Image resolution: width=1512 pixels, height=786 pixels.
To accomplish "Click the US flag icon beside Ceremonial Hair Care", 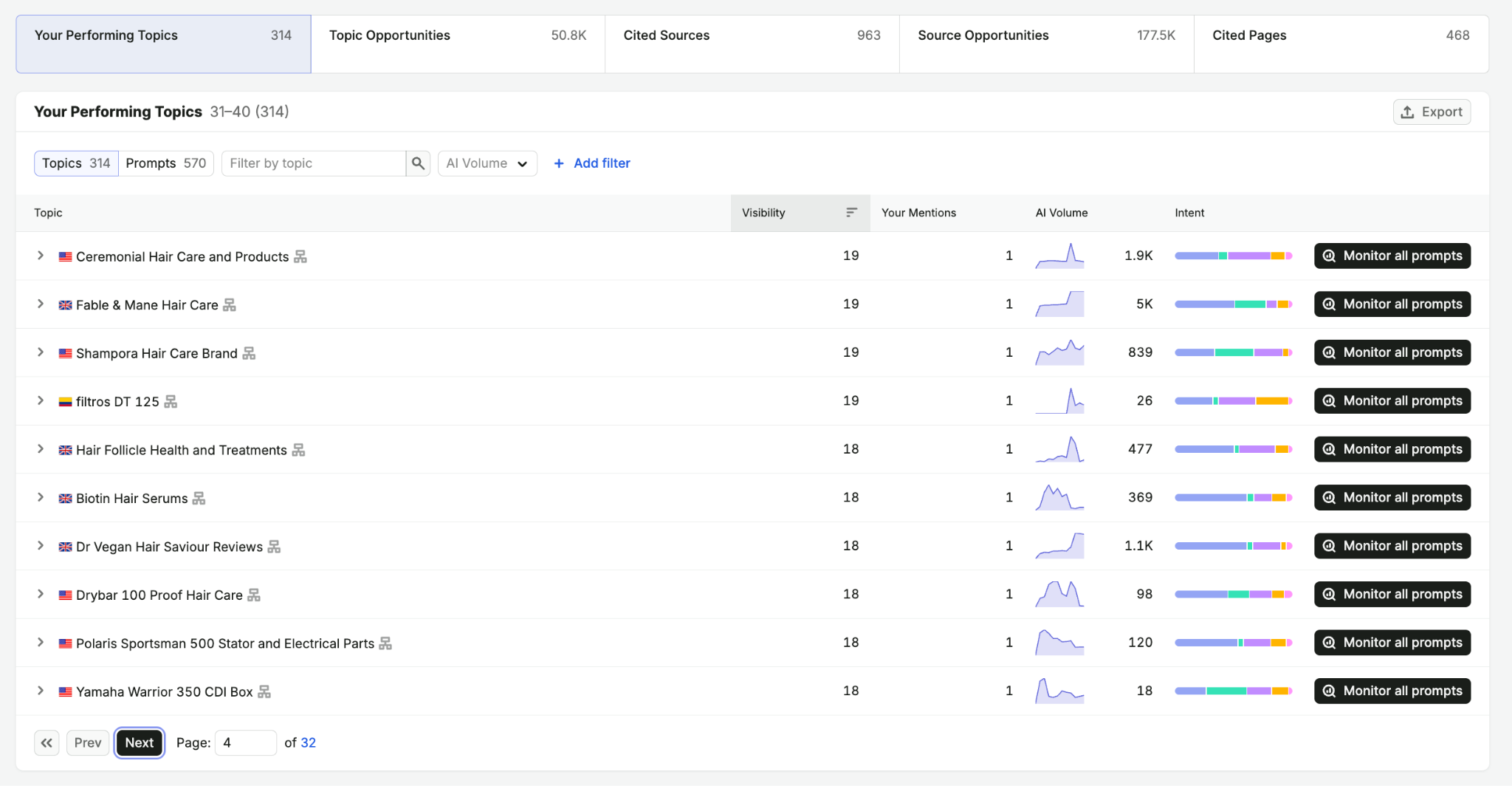I will tap(66, 257).
